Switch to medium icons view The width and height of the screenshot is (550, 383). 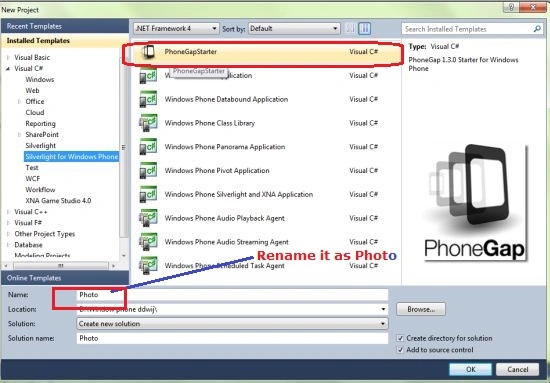pyautogui.click(x=364, y=28)
